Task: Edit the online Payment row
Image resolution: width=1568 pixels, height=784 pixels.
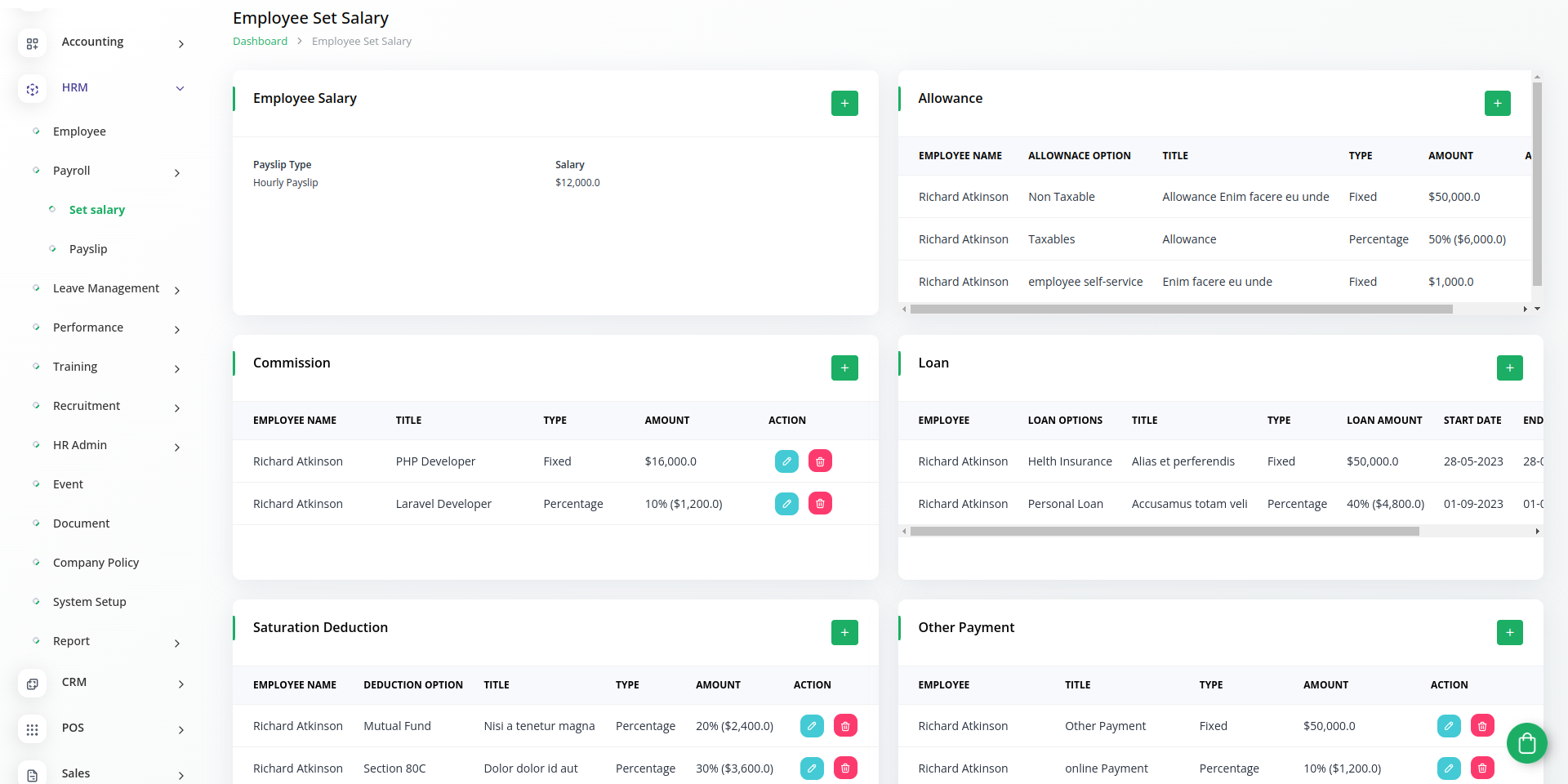Action: [x=1448, y=768]
